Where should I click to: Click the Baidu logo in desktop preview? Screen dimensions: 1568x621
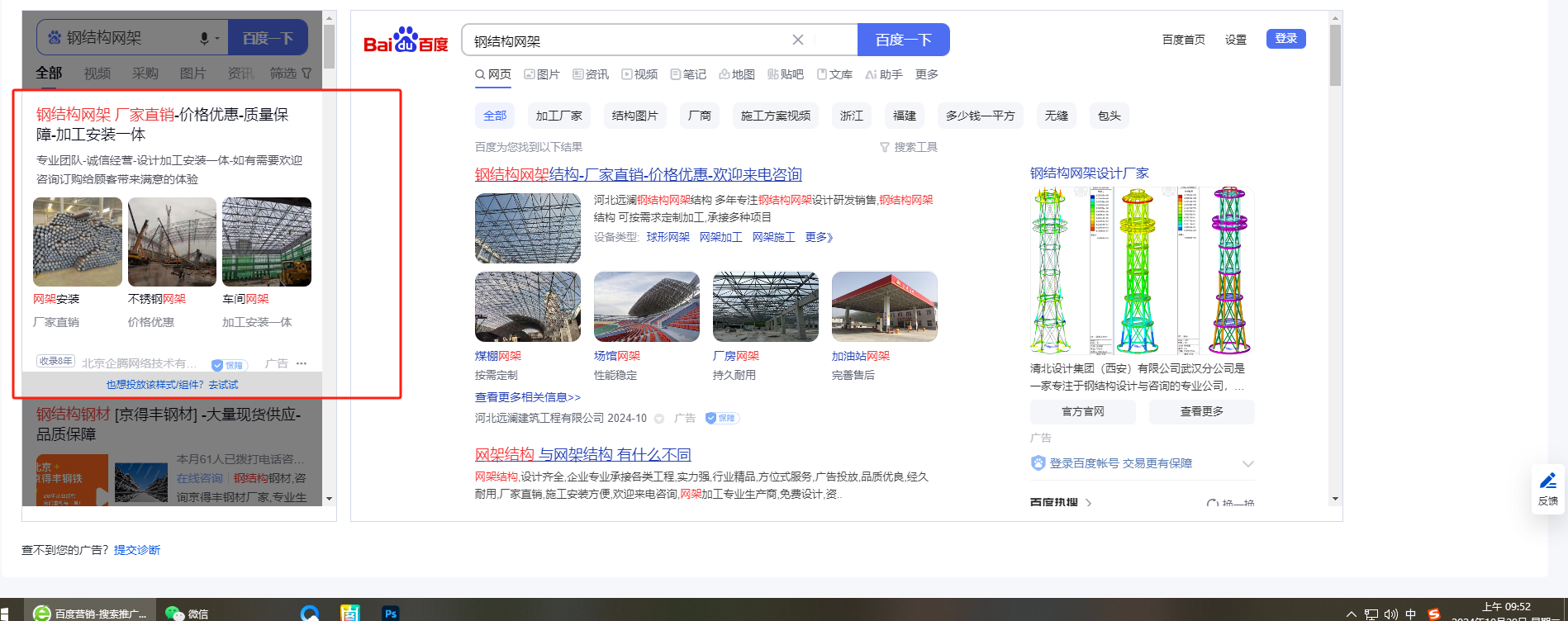tap(406, 40)
